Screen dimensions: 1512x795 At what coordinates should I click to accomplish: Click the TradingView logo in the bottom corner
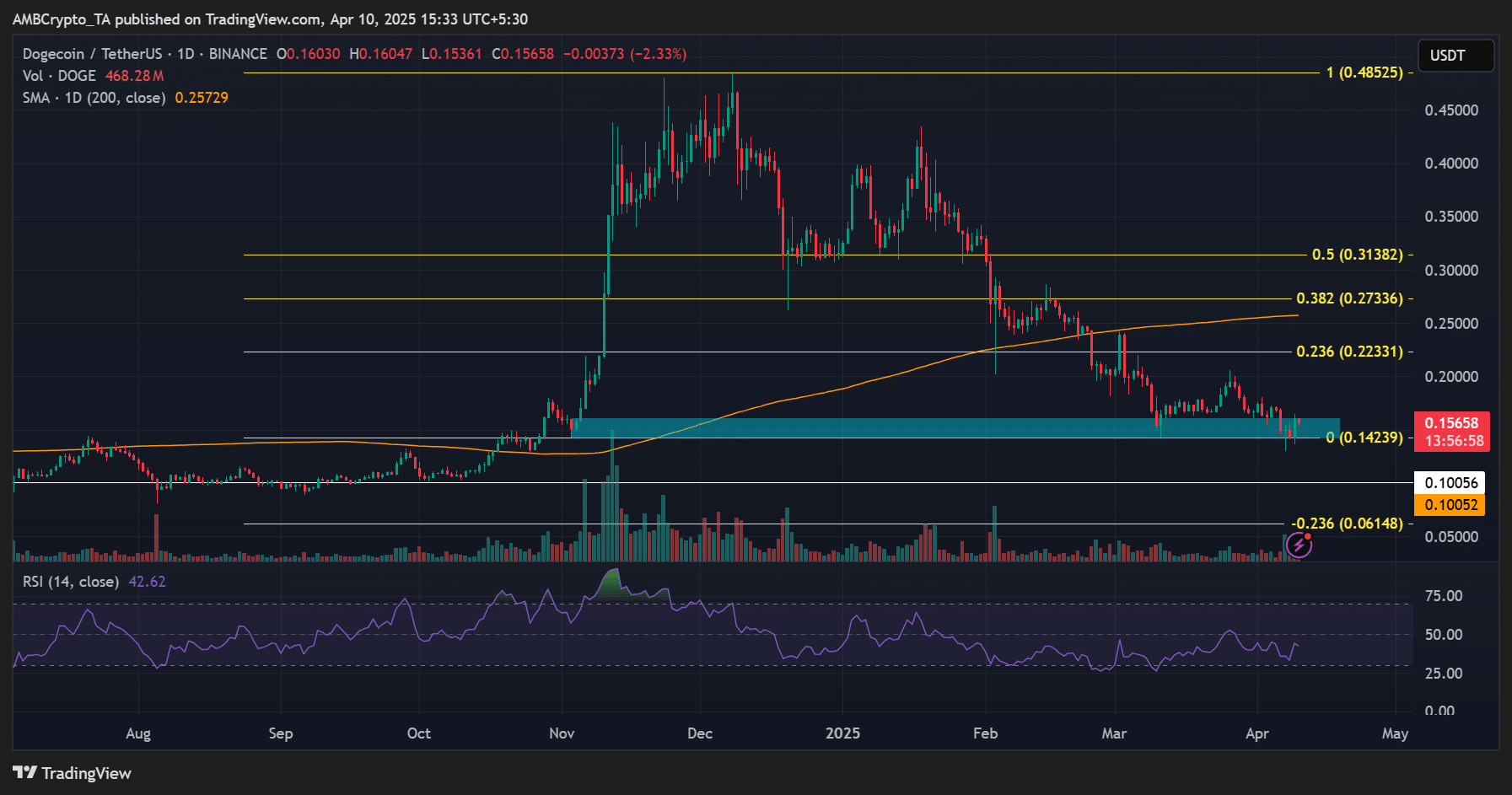coord(70,773)
